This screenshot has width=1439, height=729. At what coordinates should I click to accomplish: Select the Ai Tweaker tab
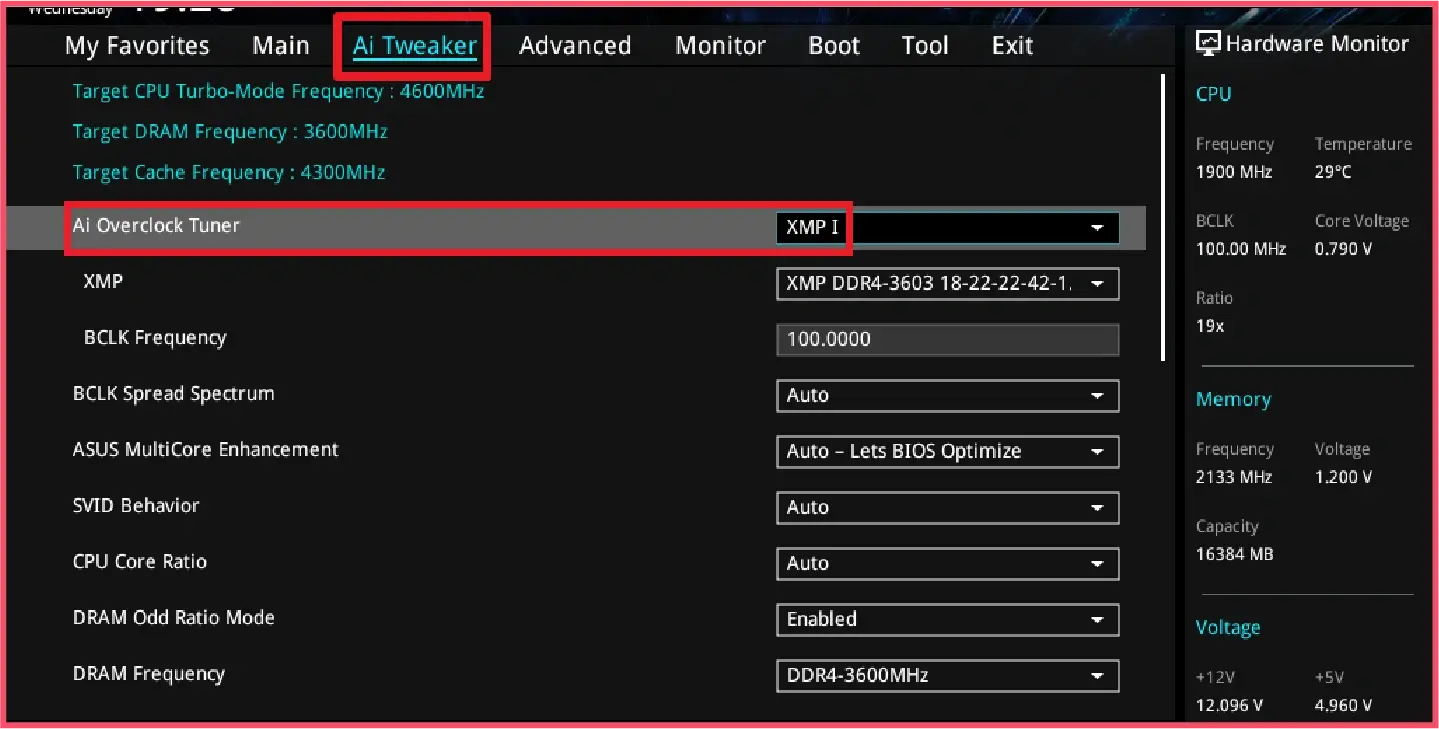click(x=414, y=46)
